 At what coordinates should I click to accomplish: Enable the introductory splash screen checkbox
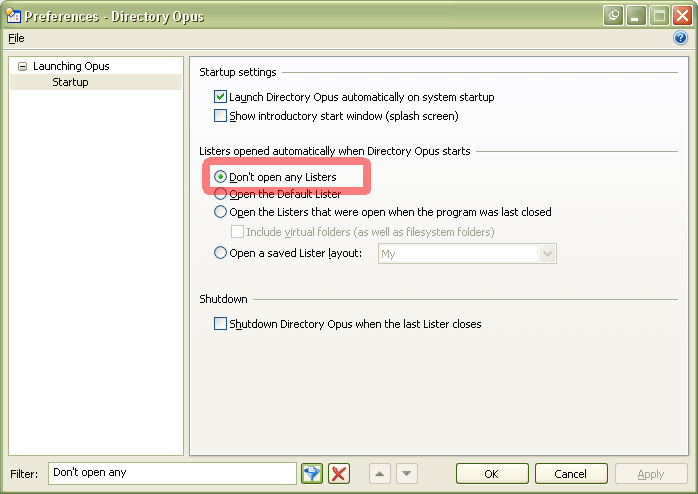click(x=221, y=116)
